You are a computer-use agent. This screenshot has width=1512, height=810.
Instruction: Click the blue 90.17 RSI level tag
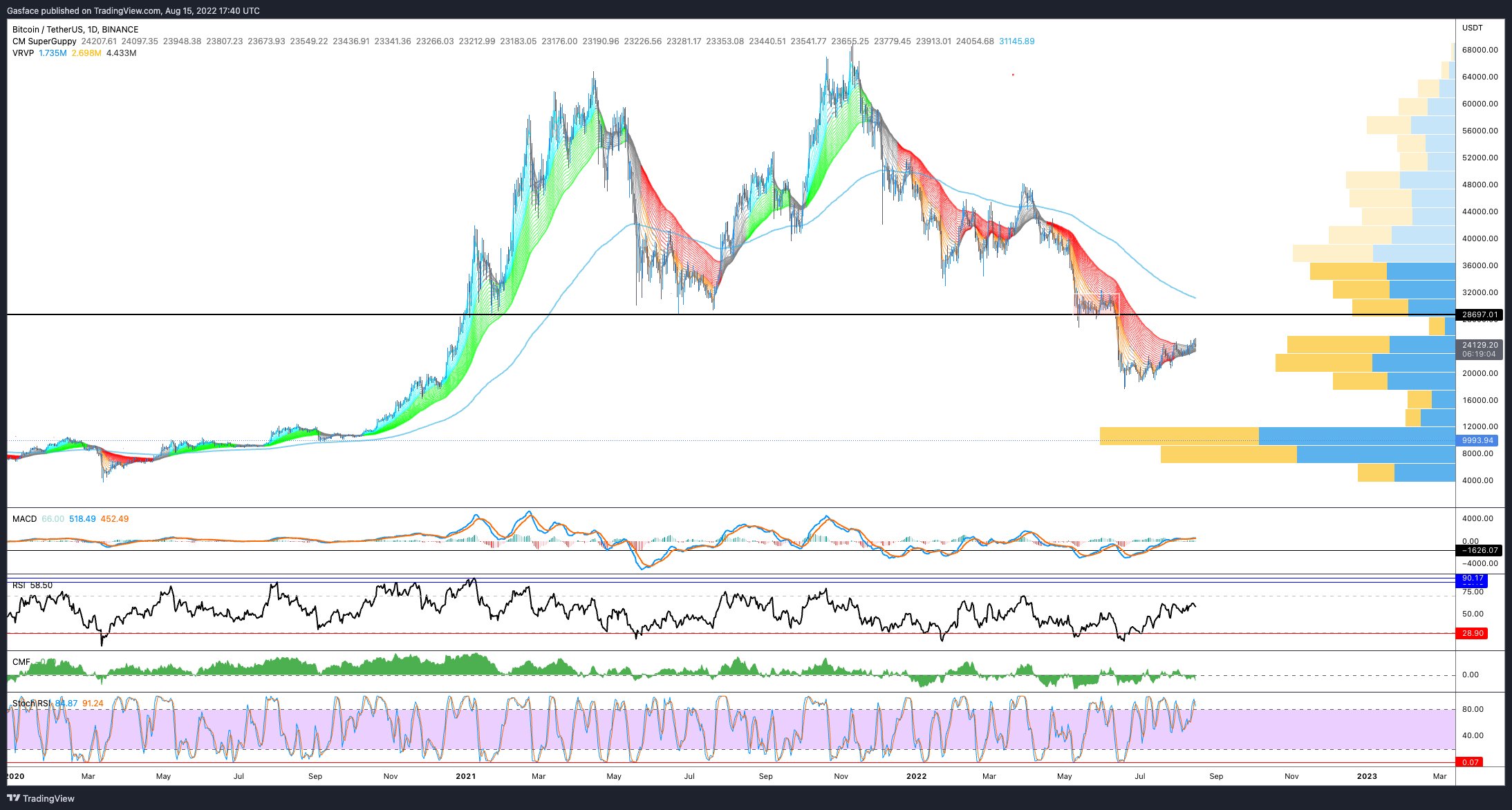point(1473,578)
